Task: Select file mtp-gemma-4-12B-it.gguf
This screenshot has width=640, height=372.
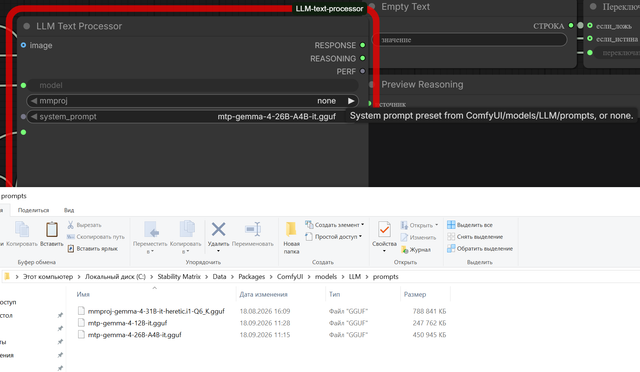Action: coord(127,323)
